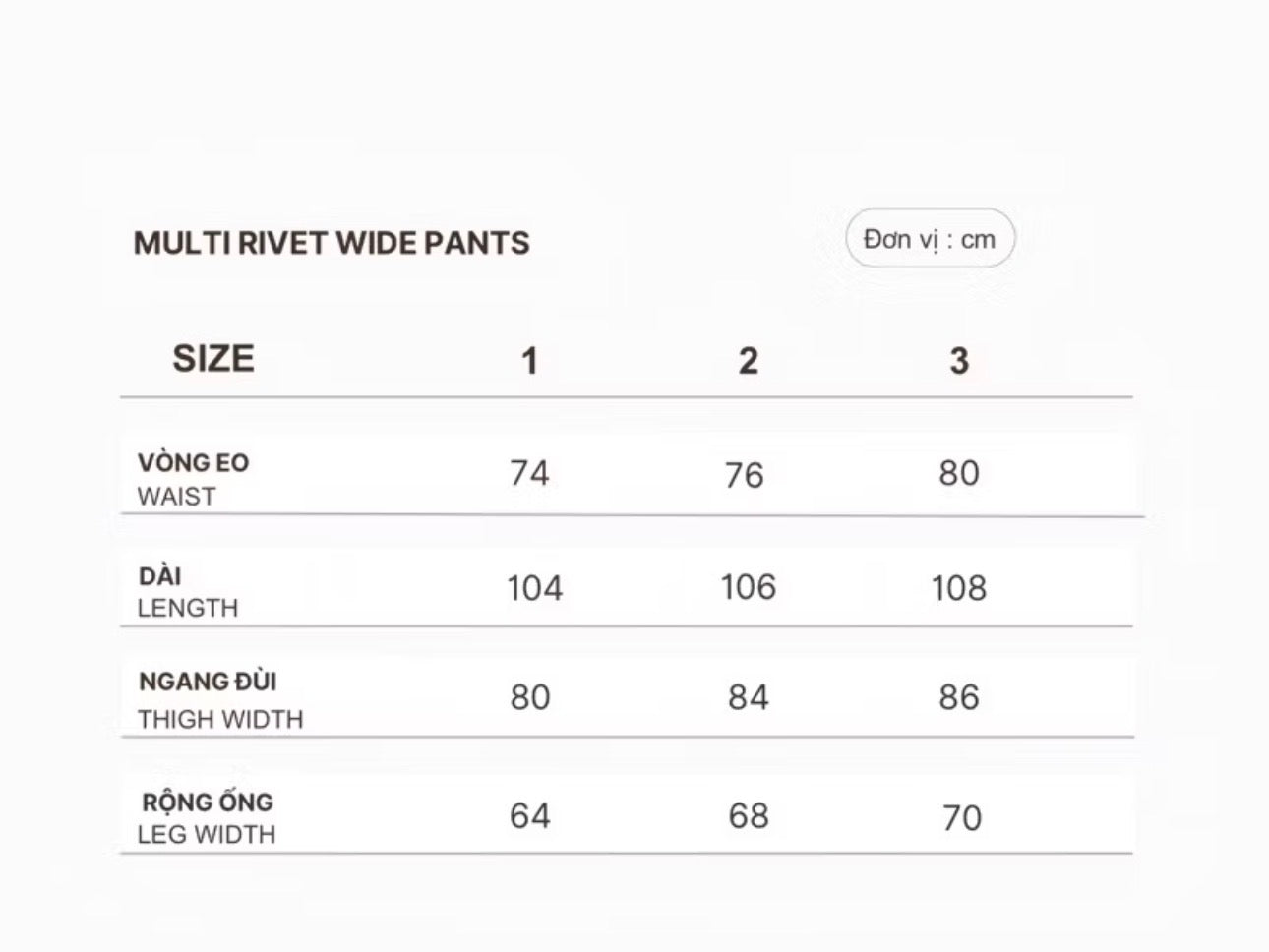1269x952 pixels.
Task: Click thigh width value 84
Action: pyautogui.click(x=748, y=697)
